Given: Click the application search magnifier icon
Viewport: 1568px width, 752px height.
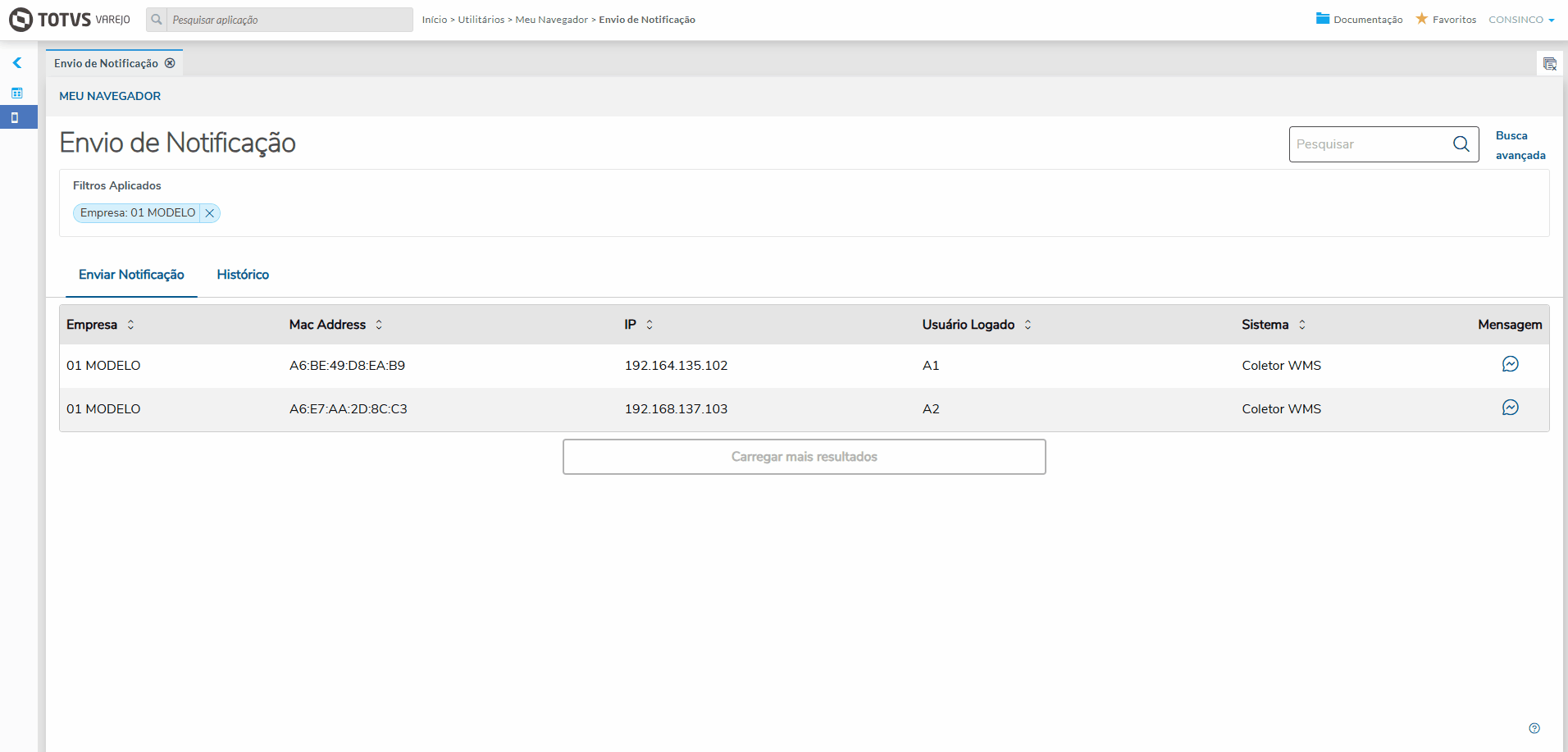Looking at the screenshot, I should tap(157, 20).
